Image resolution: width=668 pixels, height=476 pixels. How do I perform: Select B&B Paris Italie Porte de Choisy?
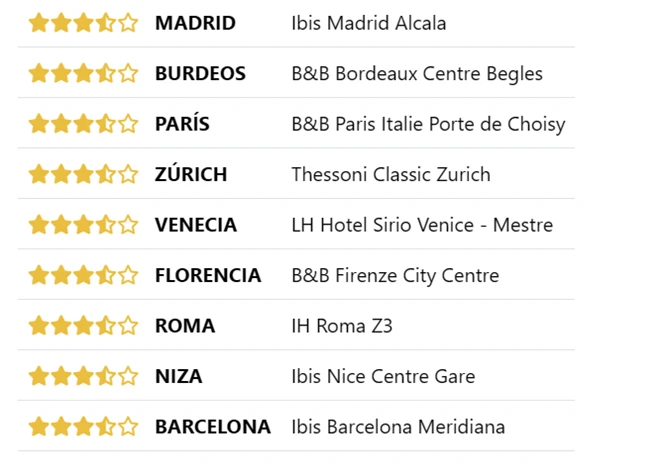(428, 124)
